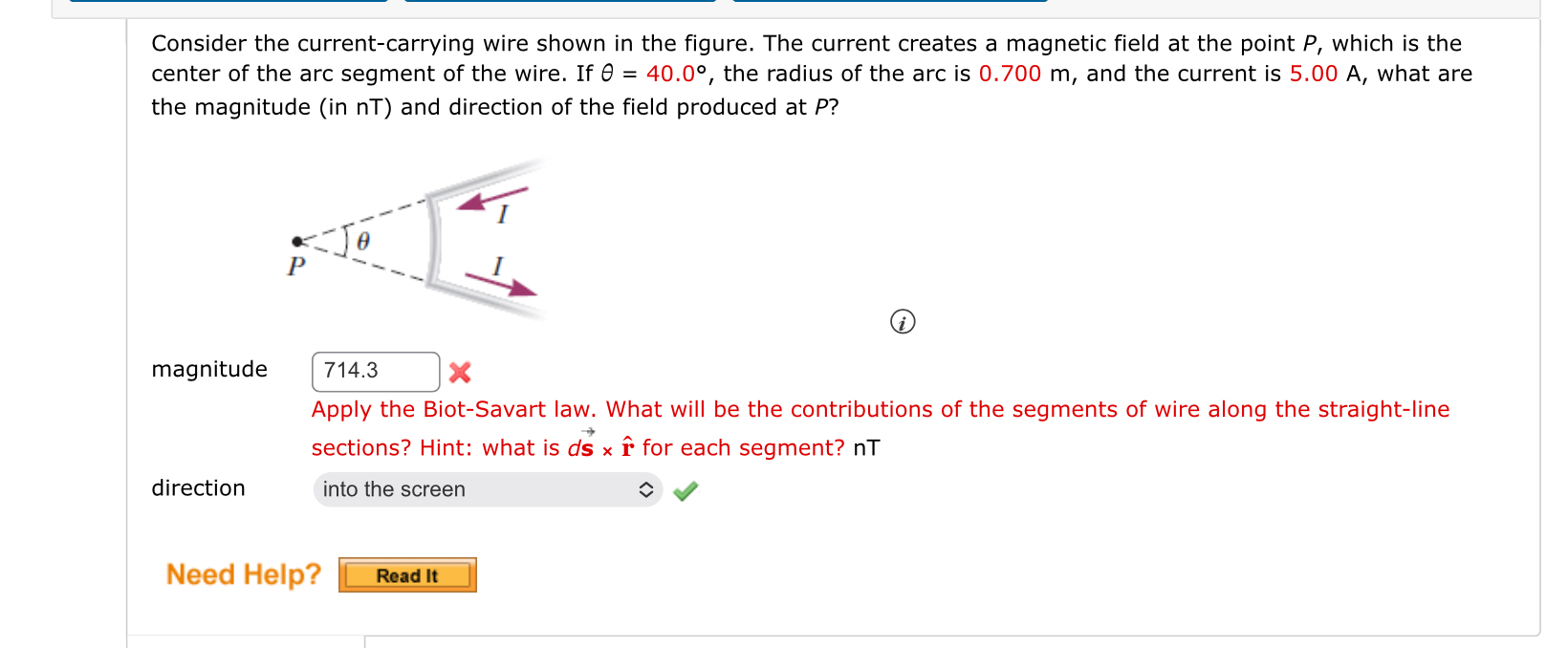
Task: Click the green checkmark beside the direction answer
Action: 686,489
